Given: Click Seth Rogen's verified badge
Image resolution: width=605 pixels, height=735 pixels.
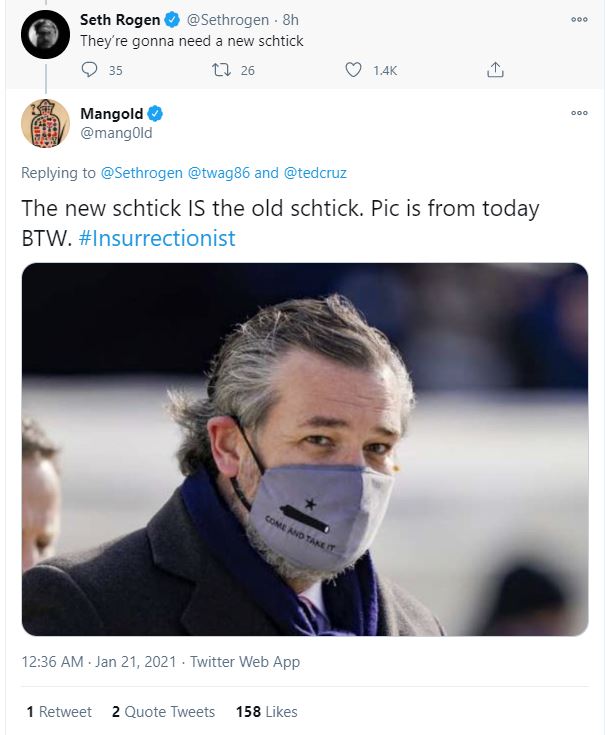Looking at the screenshot, I should (173, 20).
